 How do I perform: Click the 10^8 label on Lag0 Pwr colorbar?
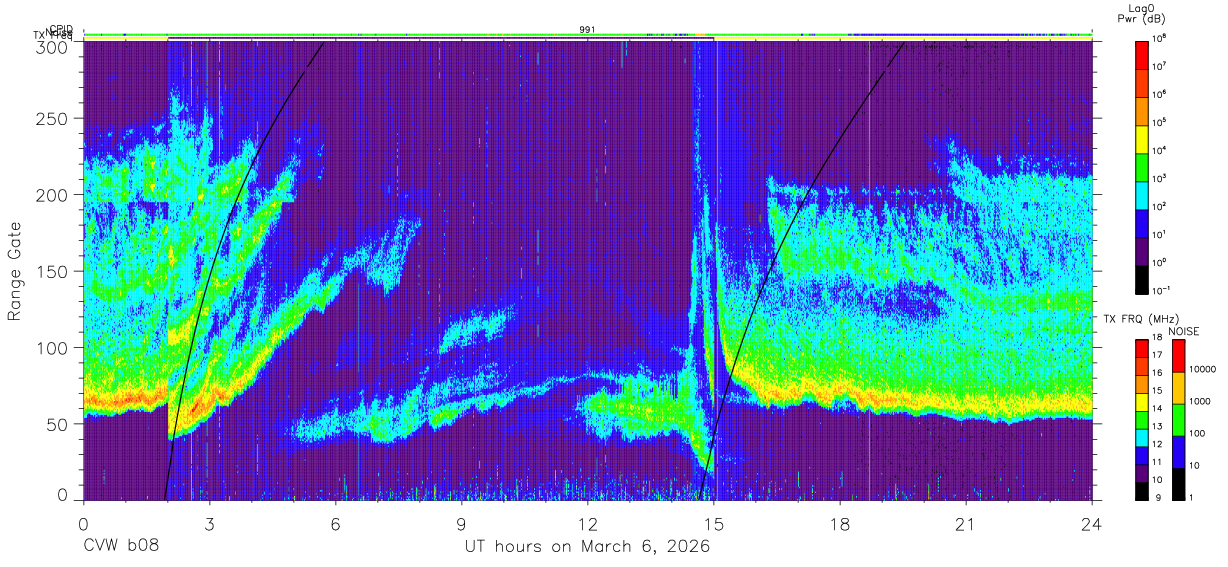tap(1160, 39)
